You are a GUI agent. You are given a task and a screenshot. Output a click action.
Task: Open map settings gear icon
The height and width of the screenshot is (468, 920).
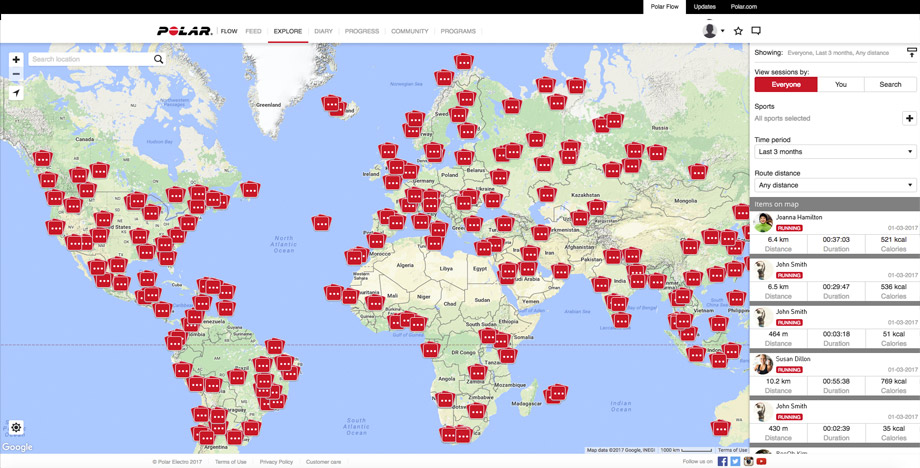click(16, 428)
